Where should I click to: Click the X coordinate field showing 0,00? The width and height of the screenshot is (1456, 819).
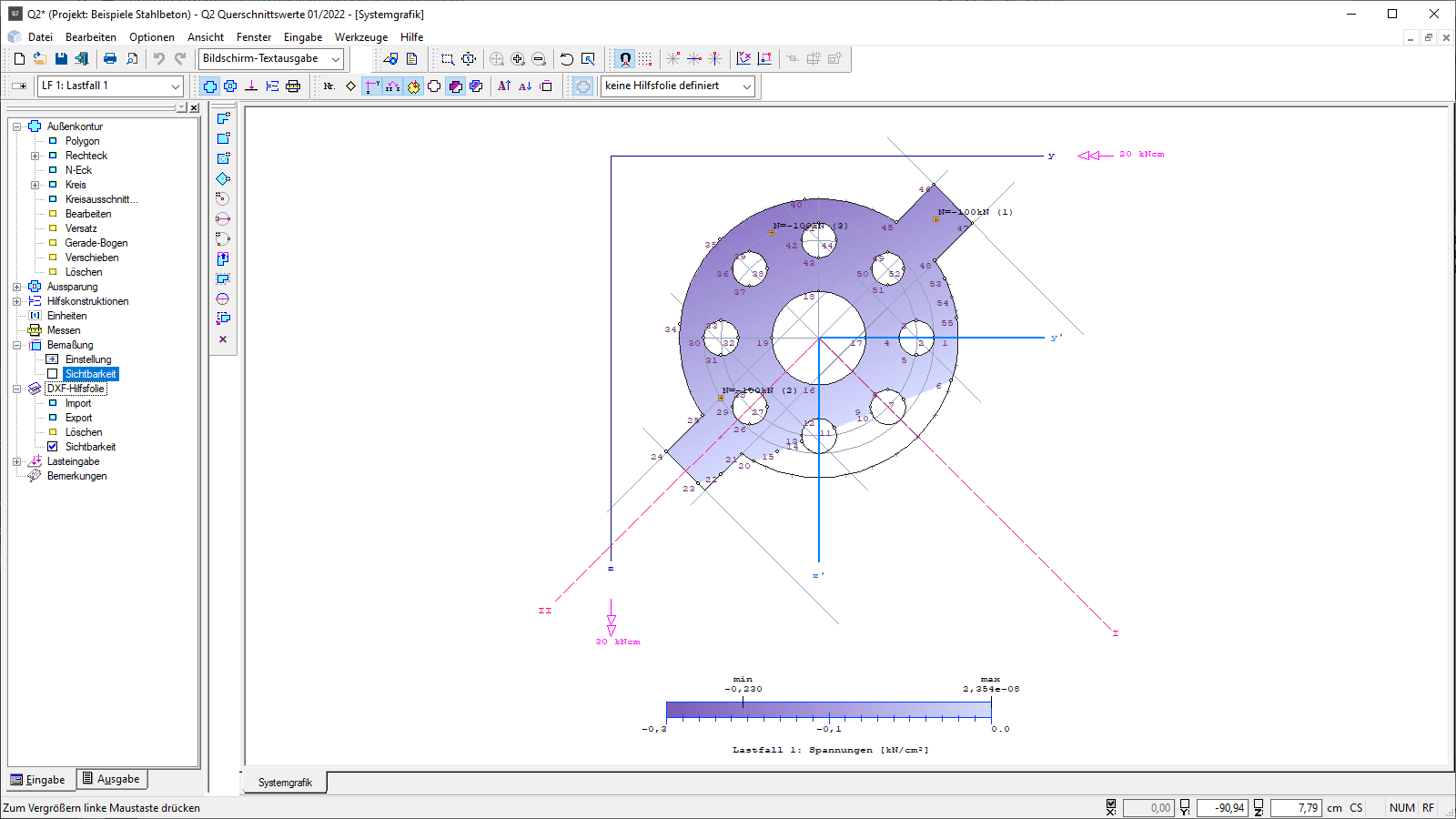tap(1148, 807)
